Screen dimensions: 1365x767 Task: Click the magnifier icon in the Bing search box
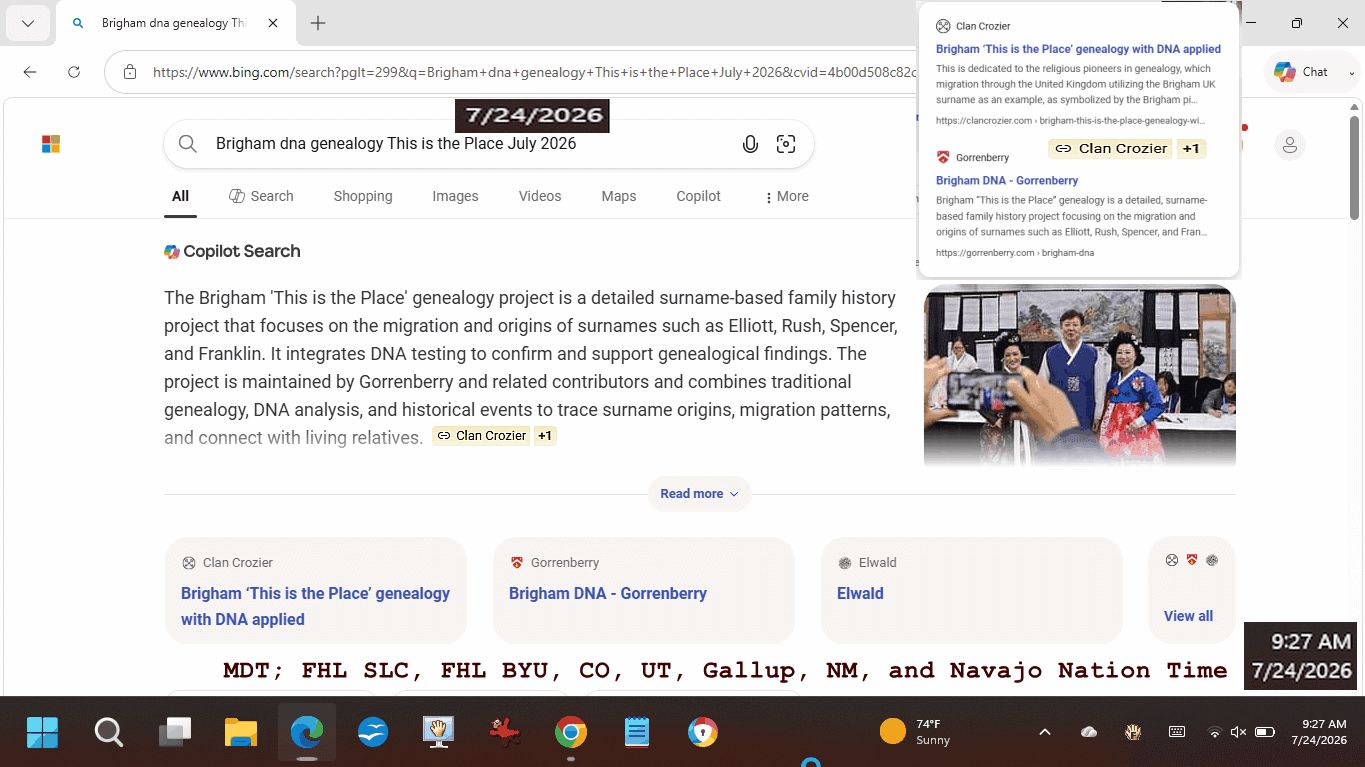coord(187,144)
